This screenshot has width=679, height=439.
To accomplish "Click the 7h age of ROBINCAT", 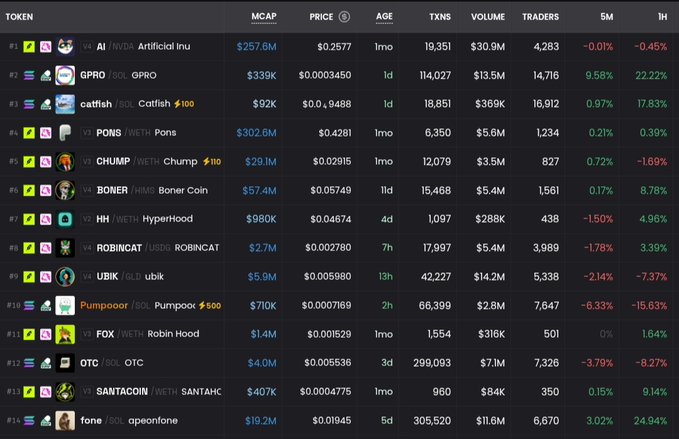I will click(x=387, y=248).
